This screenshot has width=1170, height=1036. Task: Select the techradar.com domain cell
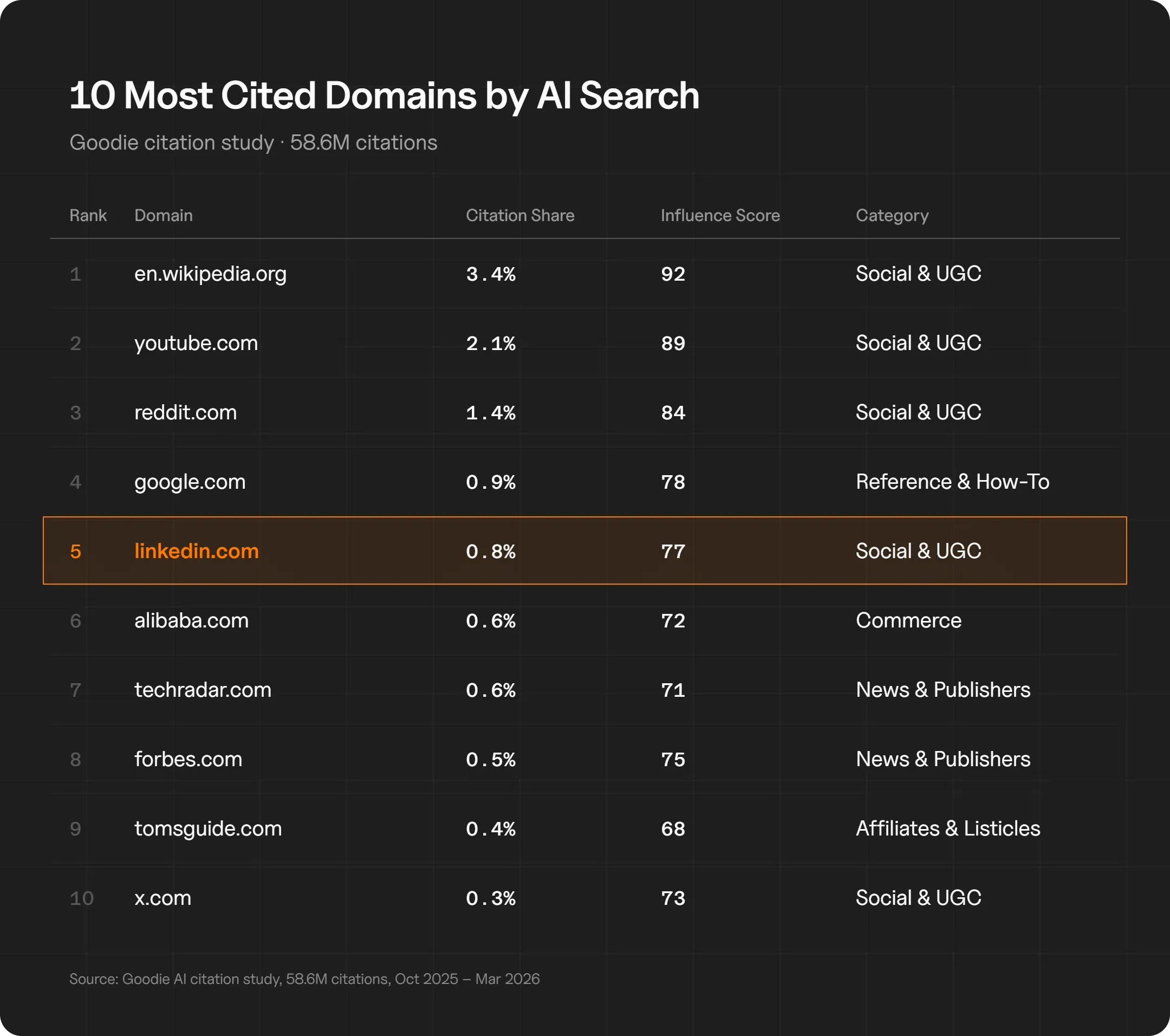(203, 690)
